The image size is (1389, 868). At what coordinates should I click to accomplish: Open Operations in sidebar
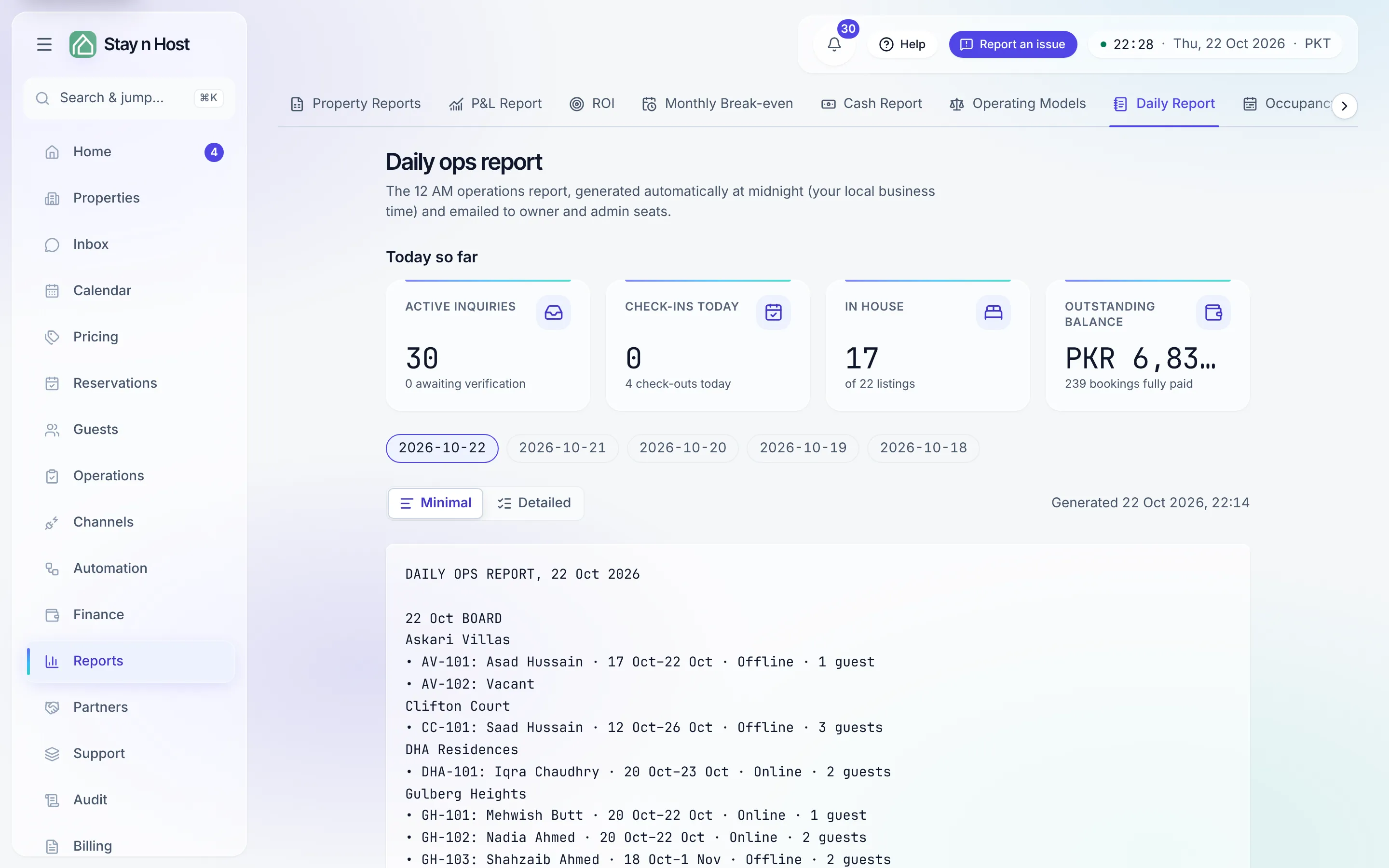(x=130, y=476)
